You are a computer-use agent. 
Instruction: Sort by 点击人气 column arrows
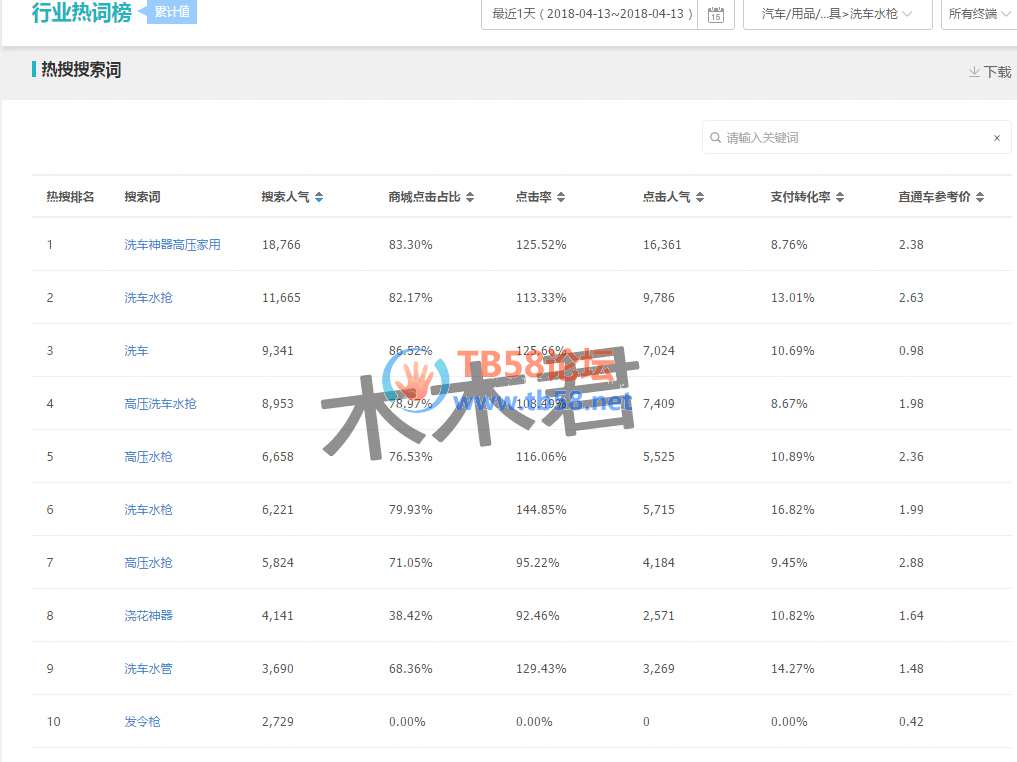700,198
